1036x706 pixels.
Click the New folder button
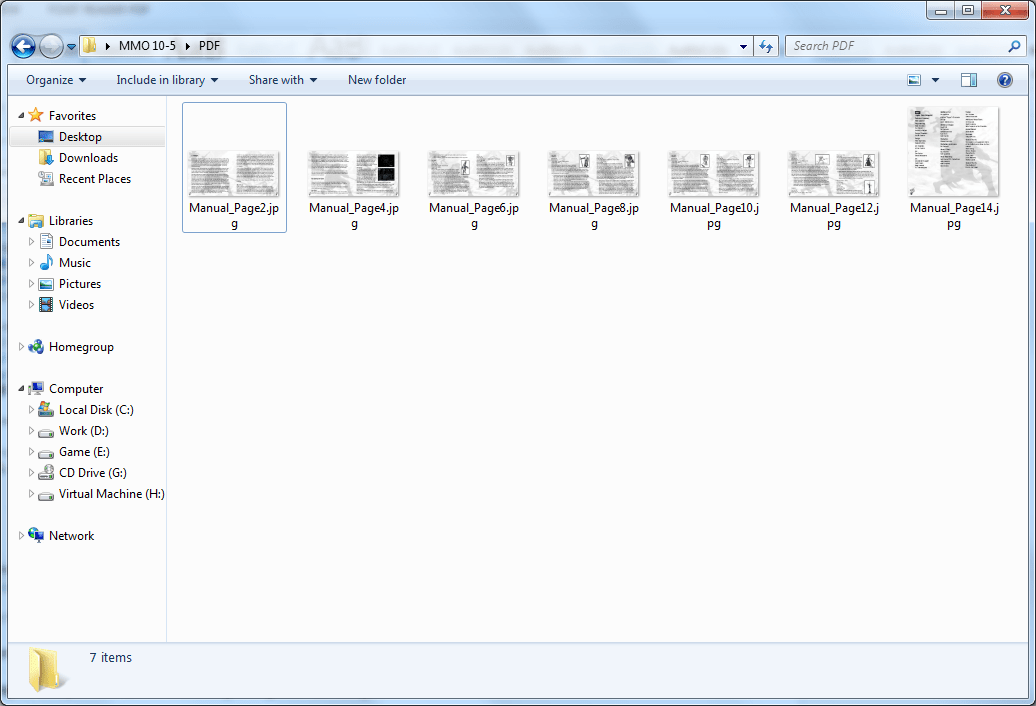[x=377, y=80]
